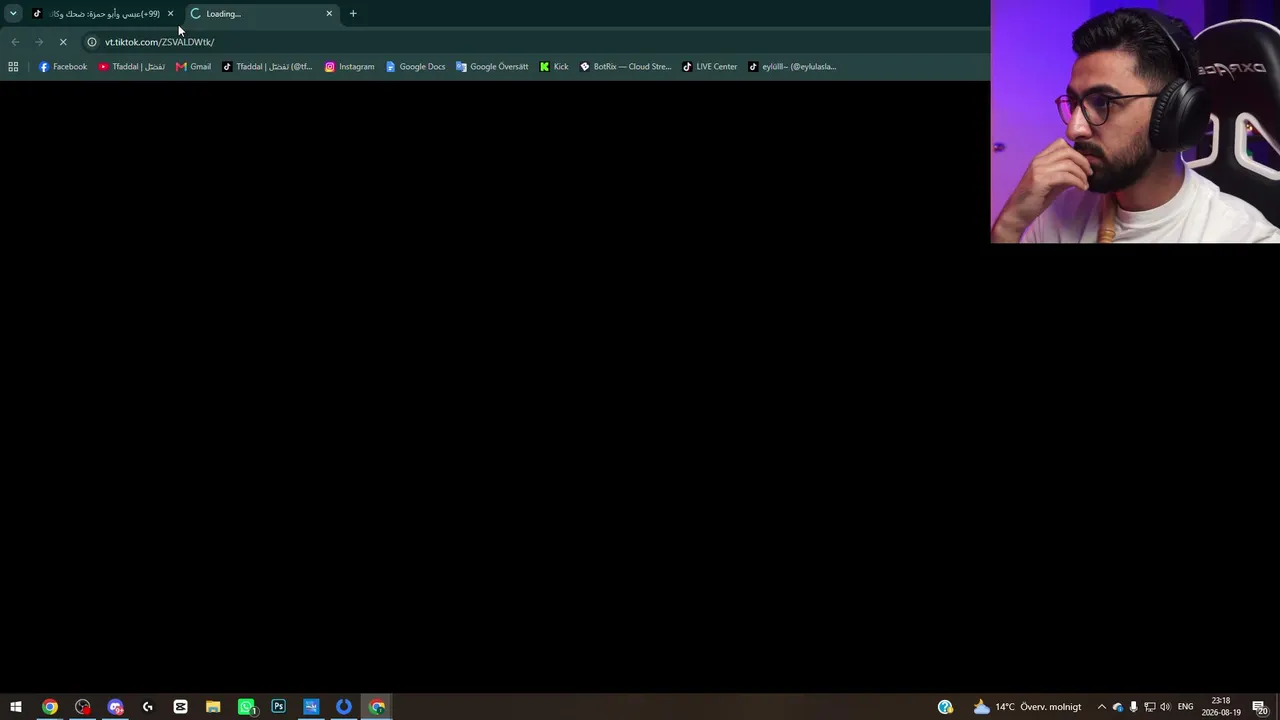Open CapCut from the taskbar
Image resolution: width=1280 pixels, height=720 pixels.
[181, 707]
